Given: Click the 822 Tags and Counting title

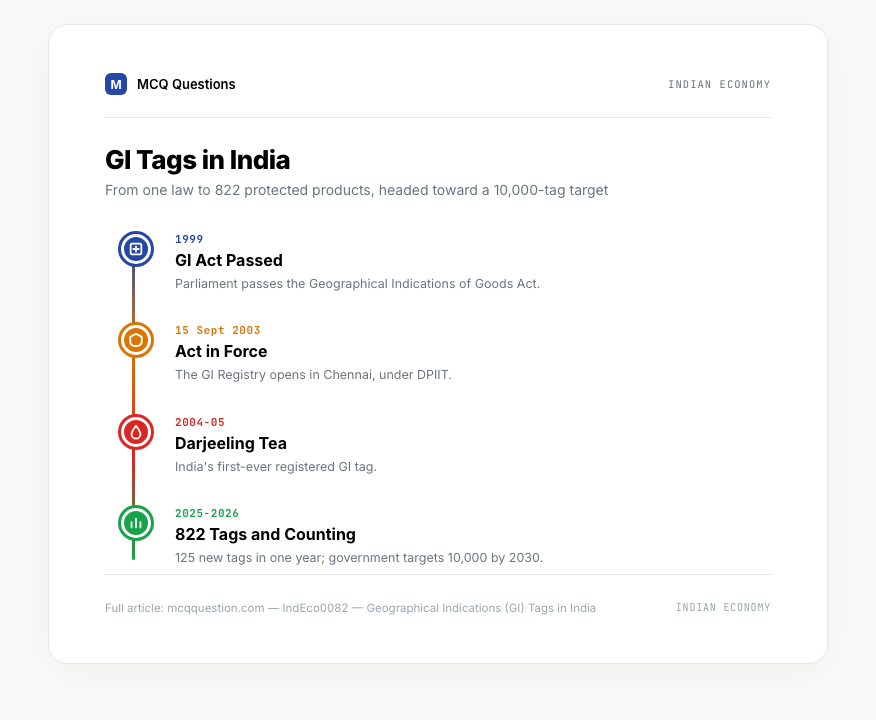Looking at the screenshot, I should coord(265,535).
